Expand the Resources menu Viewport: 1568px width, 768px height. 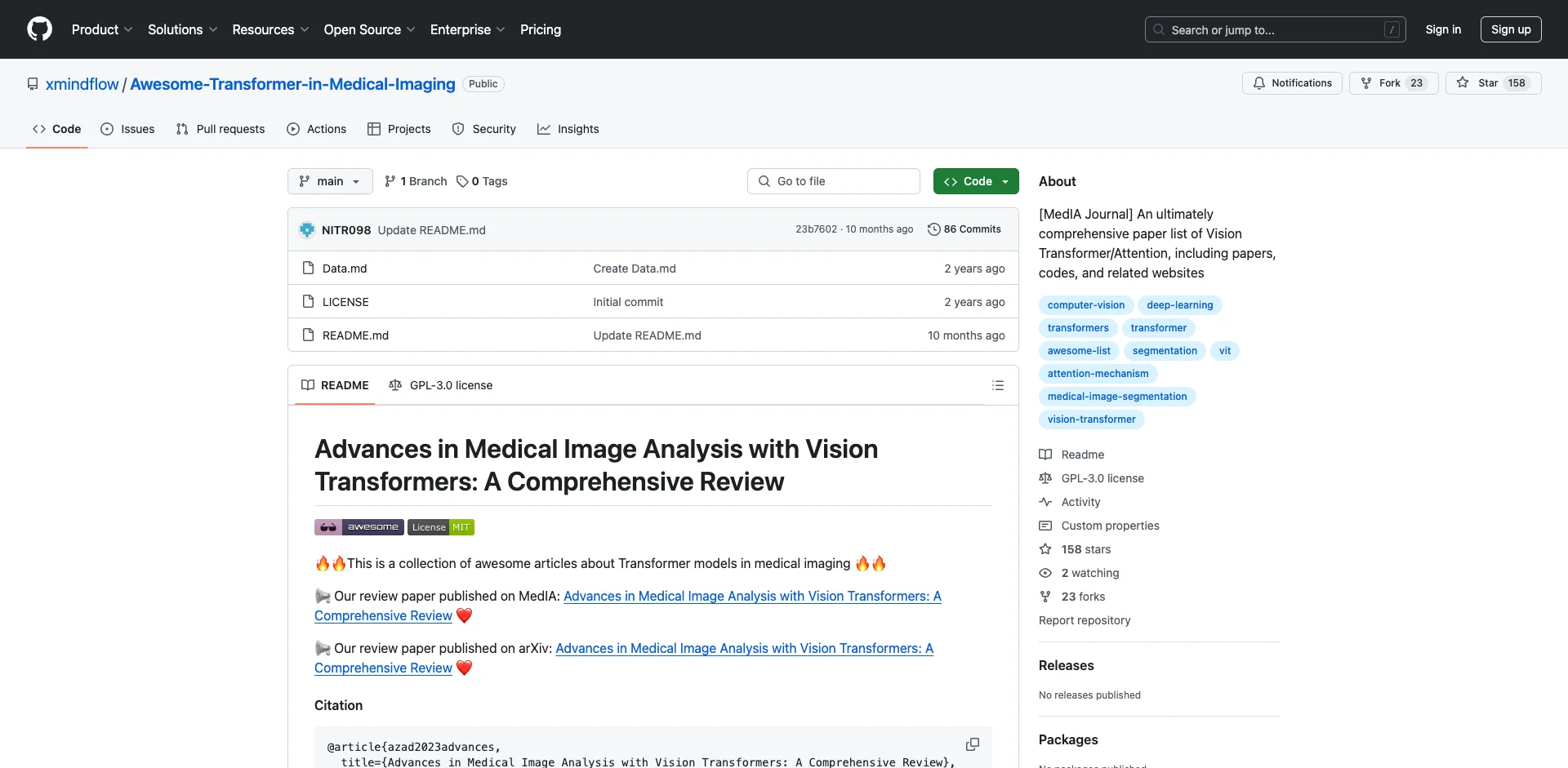[271, 29]
